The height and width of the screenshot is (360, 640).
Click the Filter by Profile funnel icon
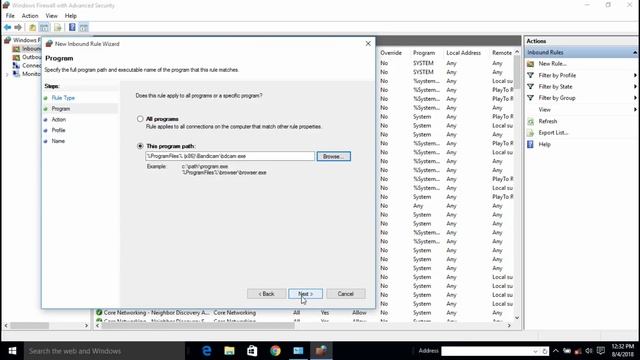point(530,75)
